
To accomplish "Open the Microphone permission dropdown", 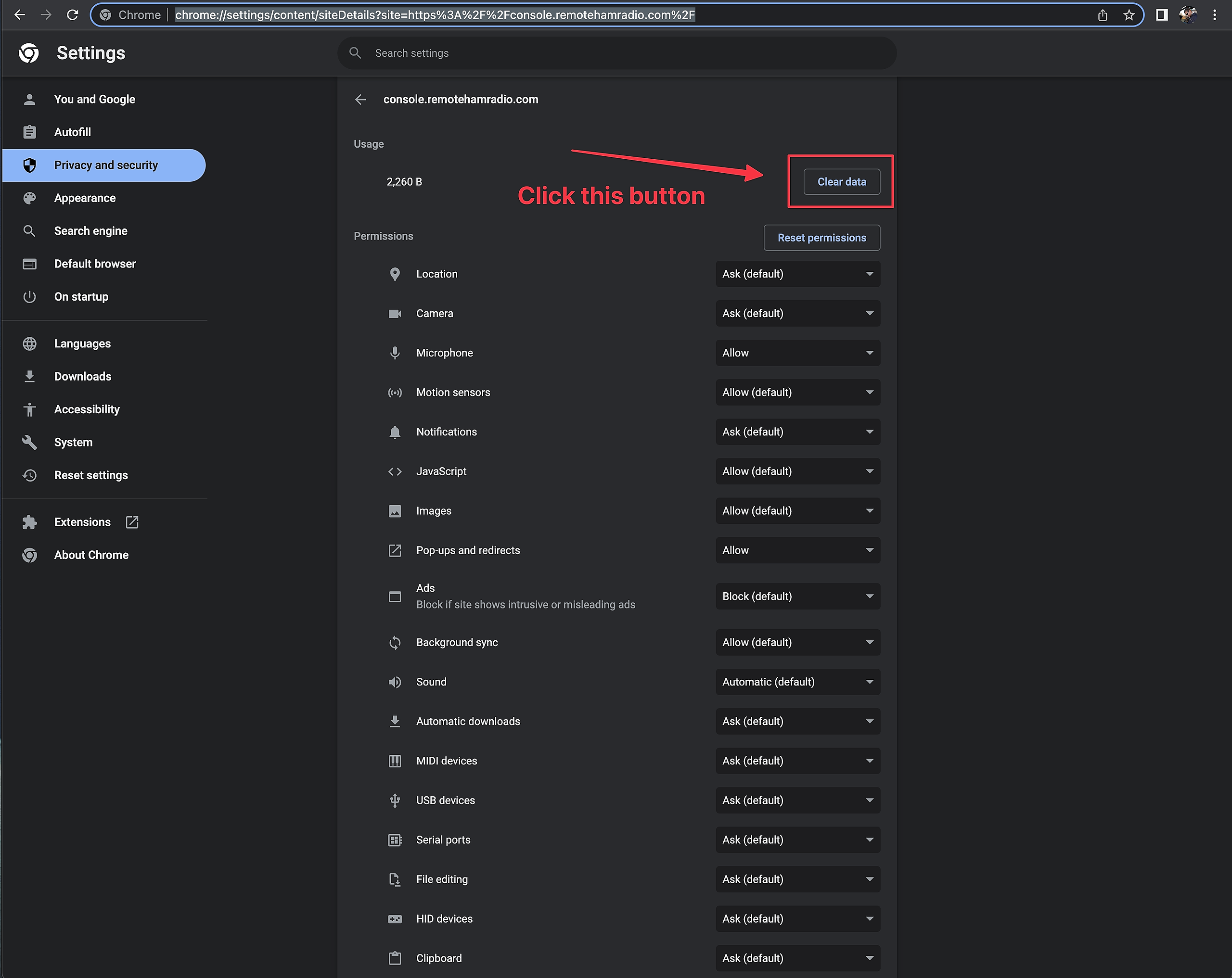I will [797, 353].
